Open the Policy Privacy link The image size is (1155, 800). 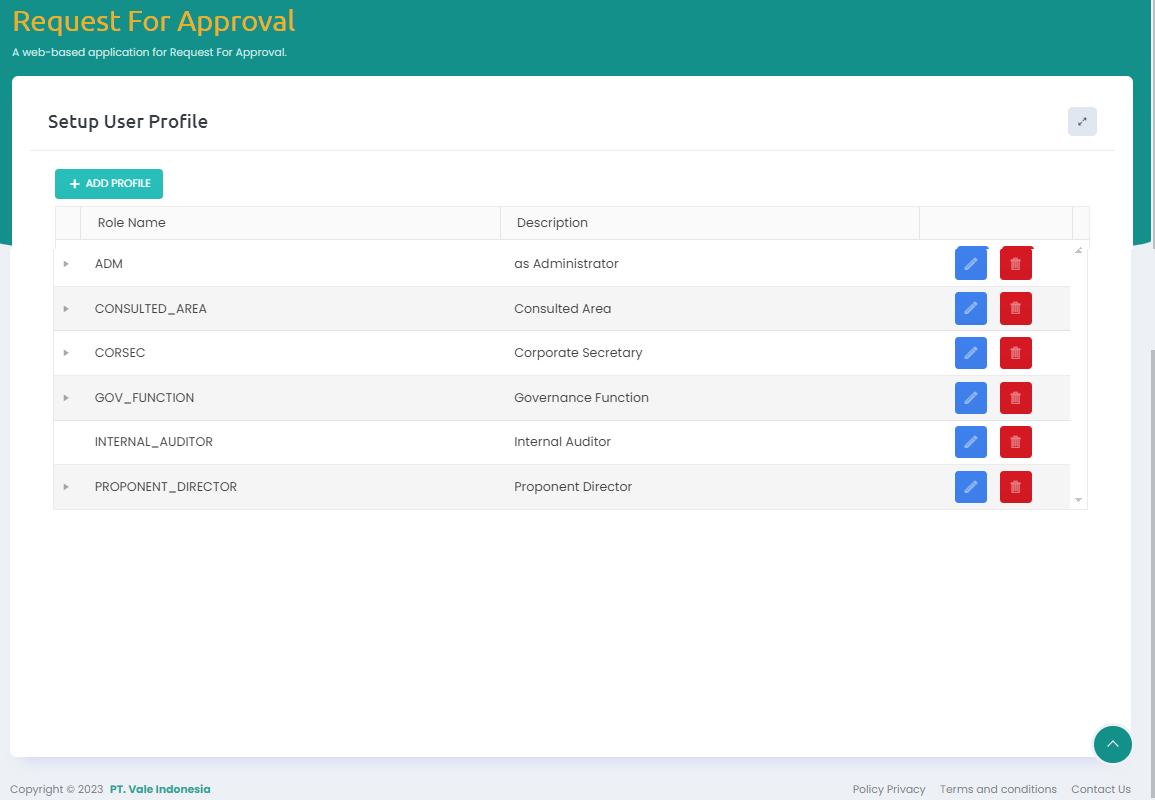(888, 789)
